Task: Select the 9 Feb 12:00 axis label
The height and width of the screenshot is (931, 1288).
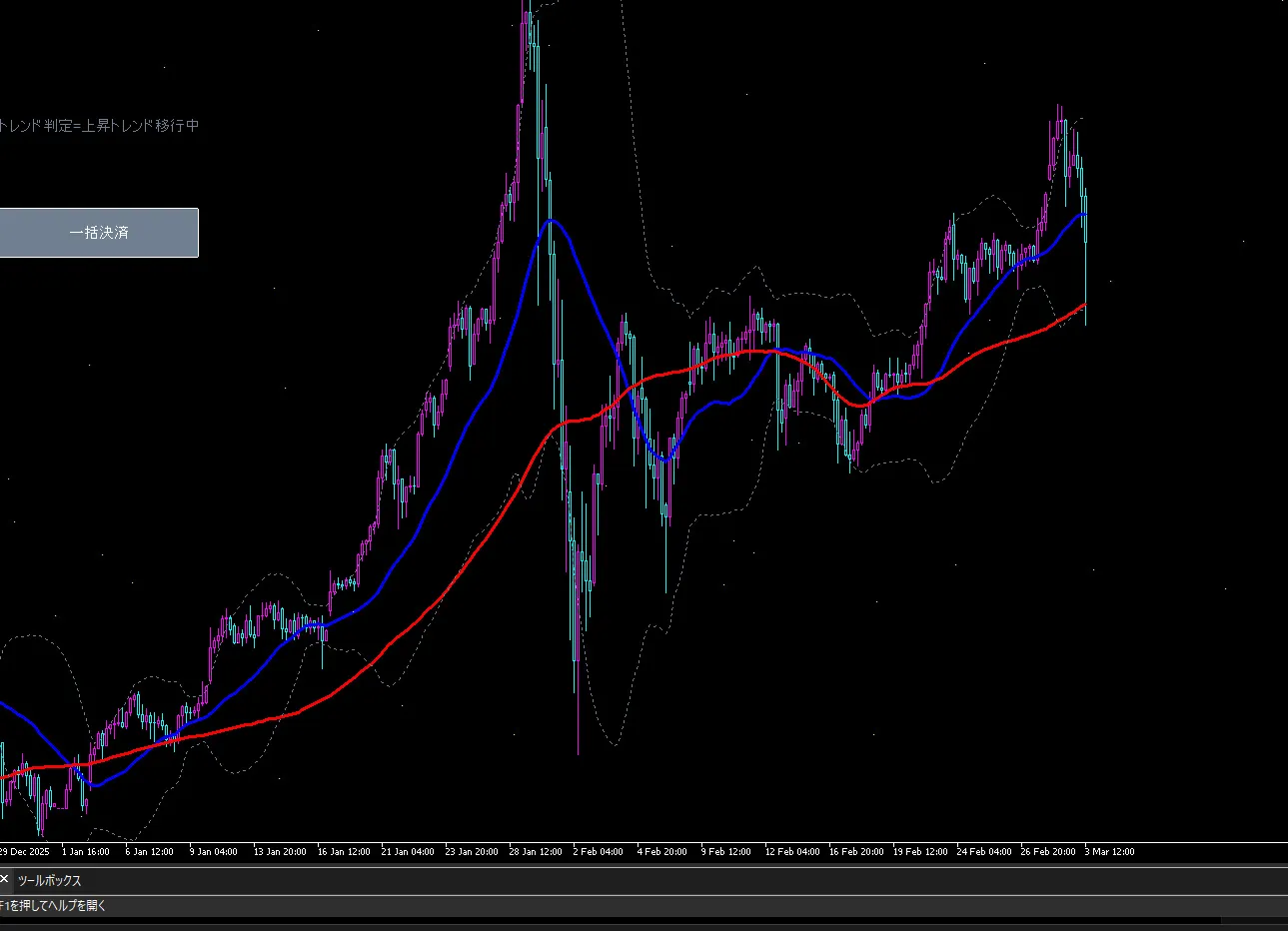Action: click(725, 852)
